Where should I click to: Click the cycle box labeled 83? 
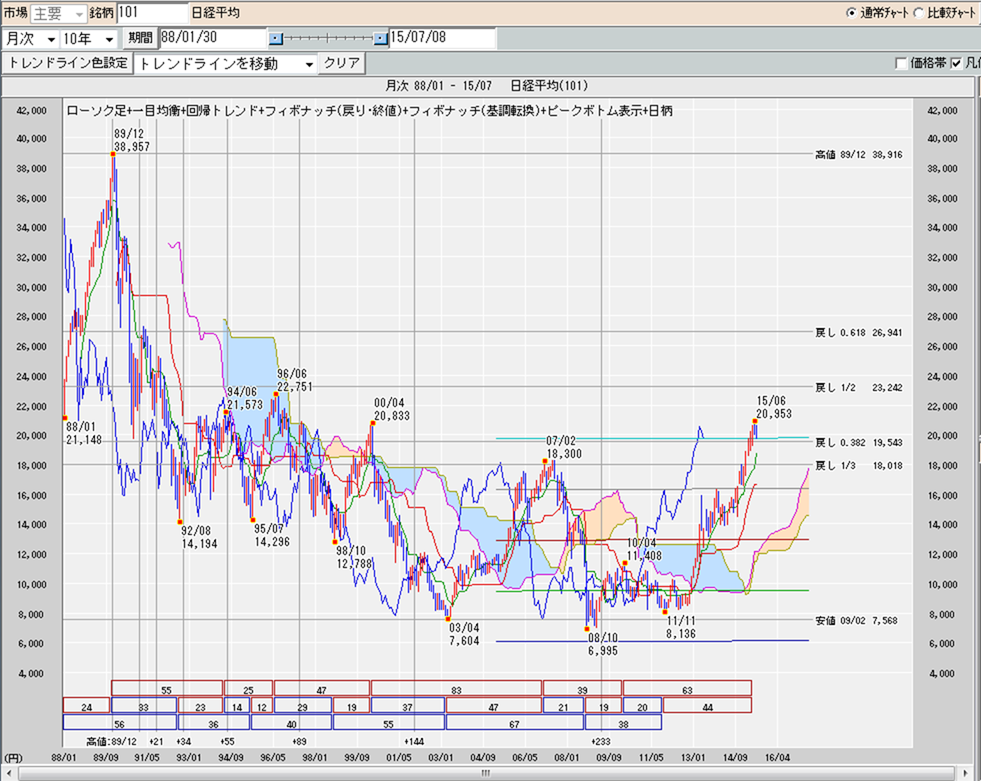pyautogui.click(x=456, y=688)
